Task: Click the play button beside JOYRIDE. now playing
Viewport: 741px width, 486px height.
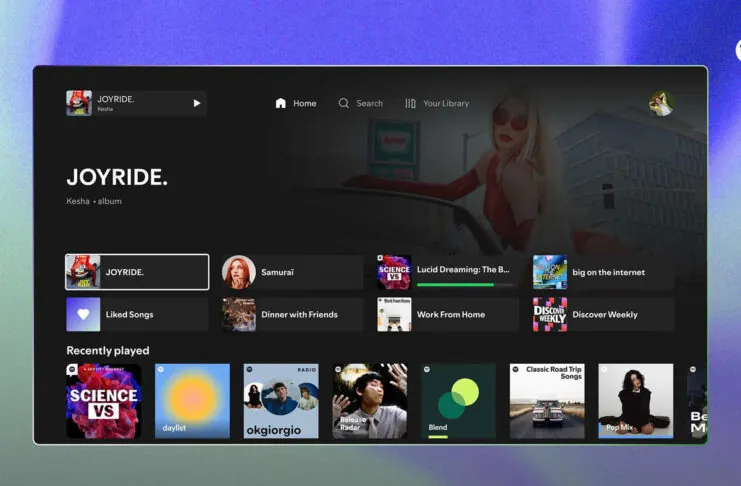Action: point(197,103)
